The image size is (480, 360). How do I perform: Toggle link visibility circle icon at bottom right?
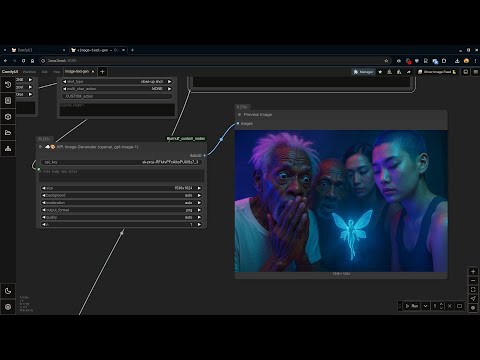(x=473, y=307)
